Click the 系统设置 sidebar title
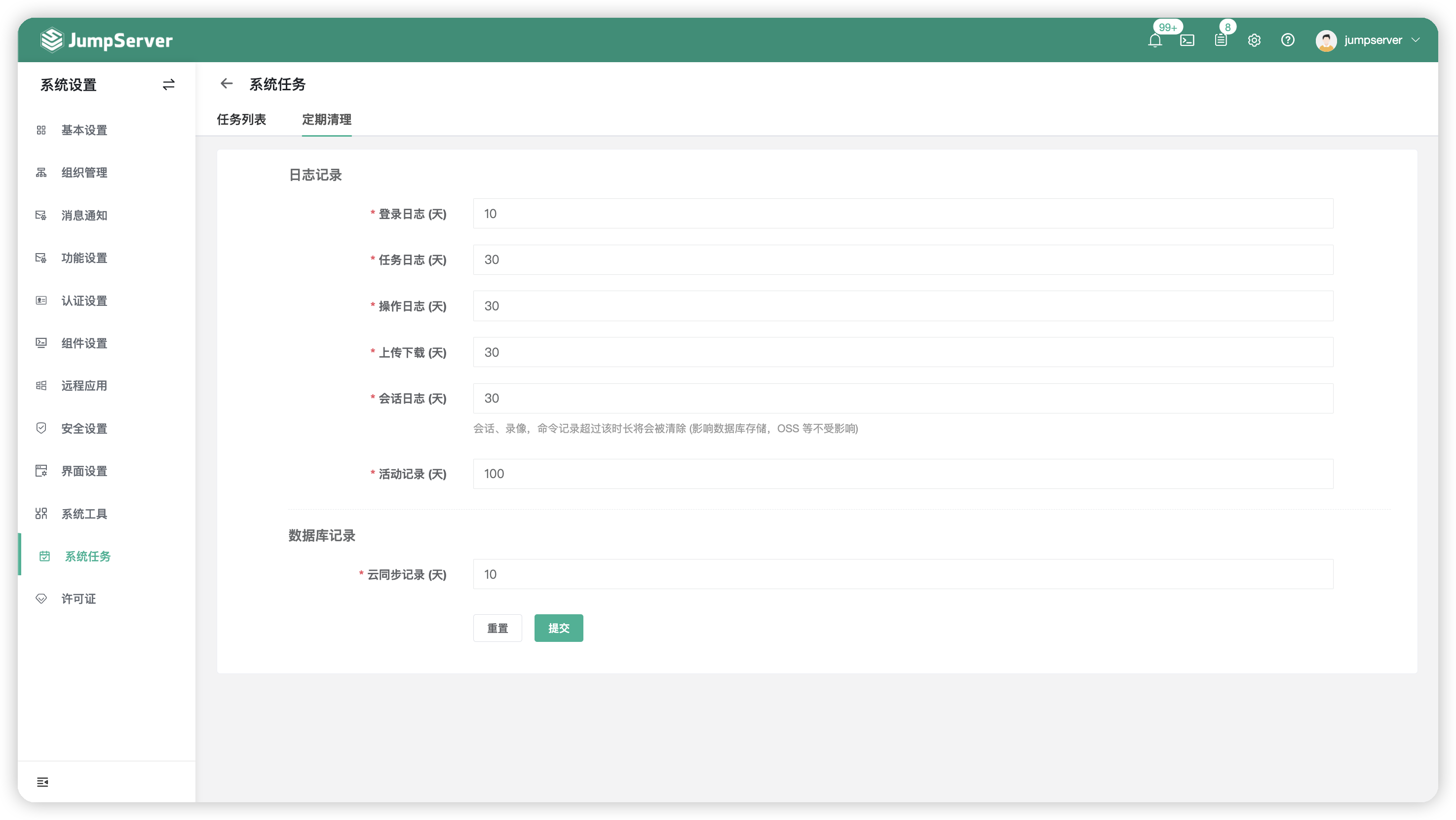 point(69,85)
